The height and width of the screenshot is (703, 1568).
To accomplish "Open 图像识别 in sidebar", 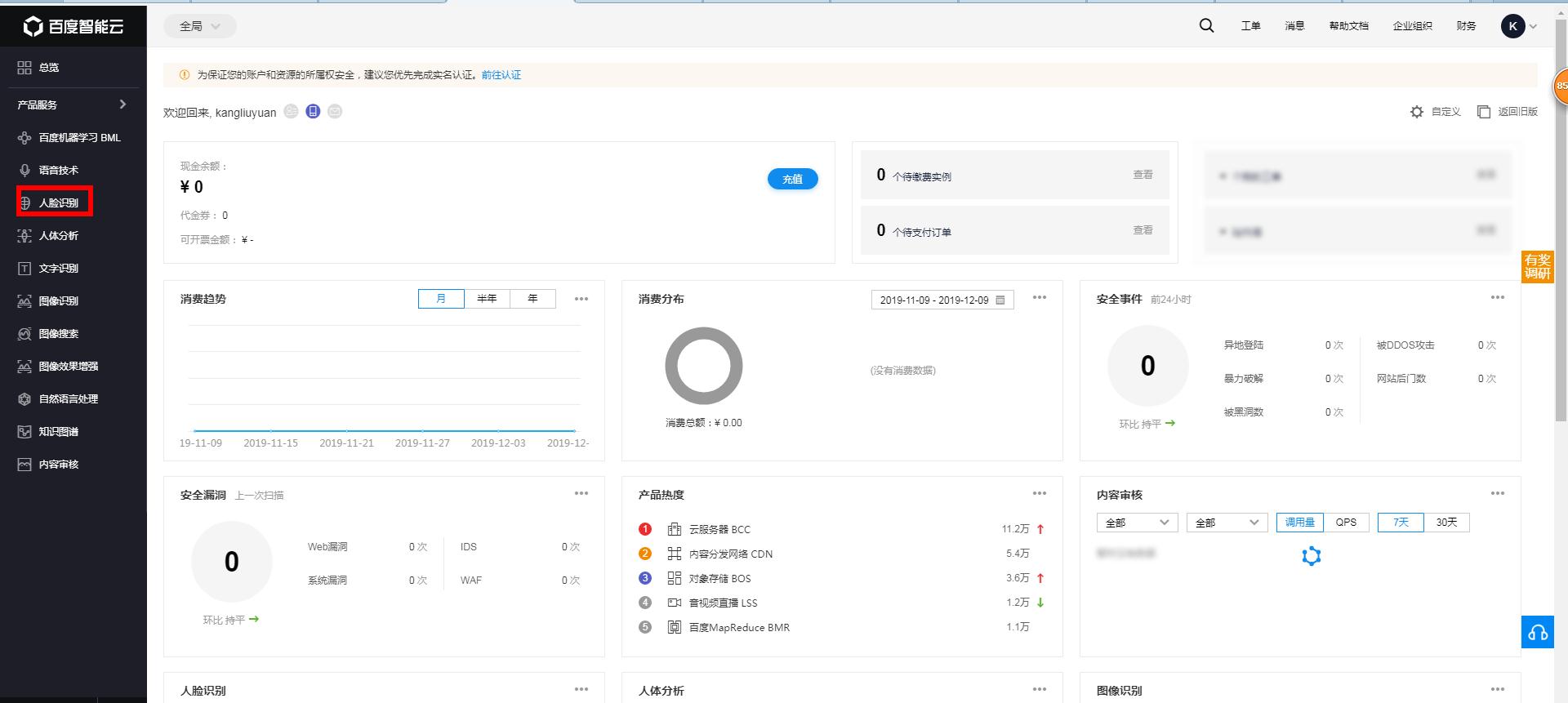I will click(48, 301).
